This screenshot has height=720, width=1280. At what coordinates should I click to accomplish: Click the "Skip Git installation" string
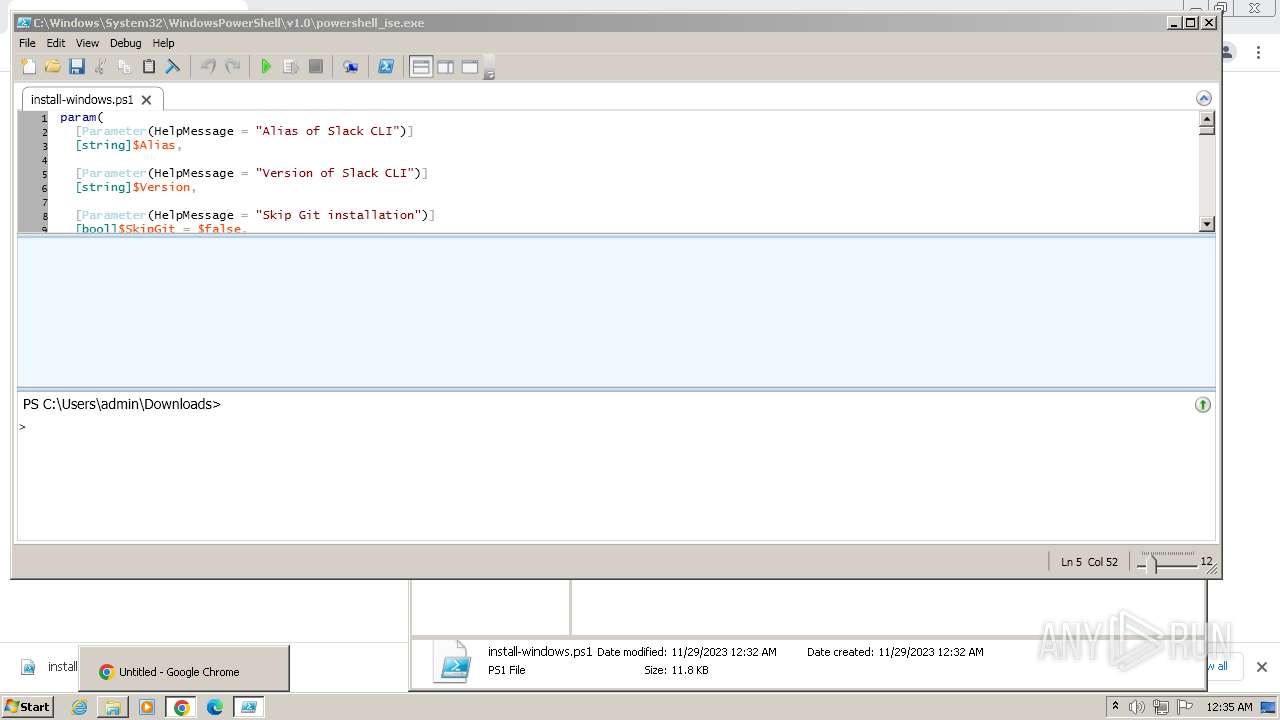click(342, 215)
